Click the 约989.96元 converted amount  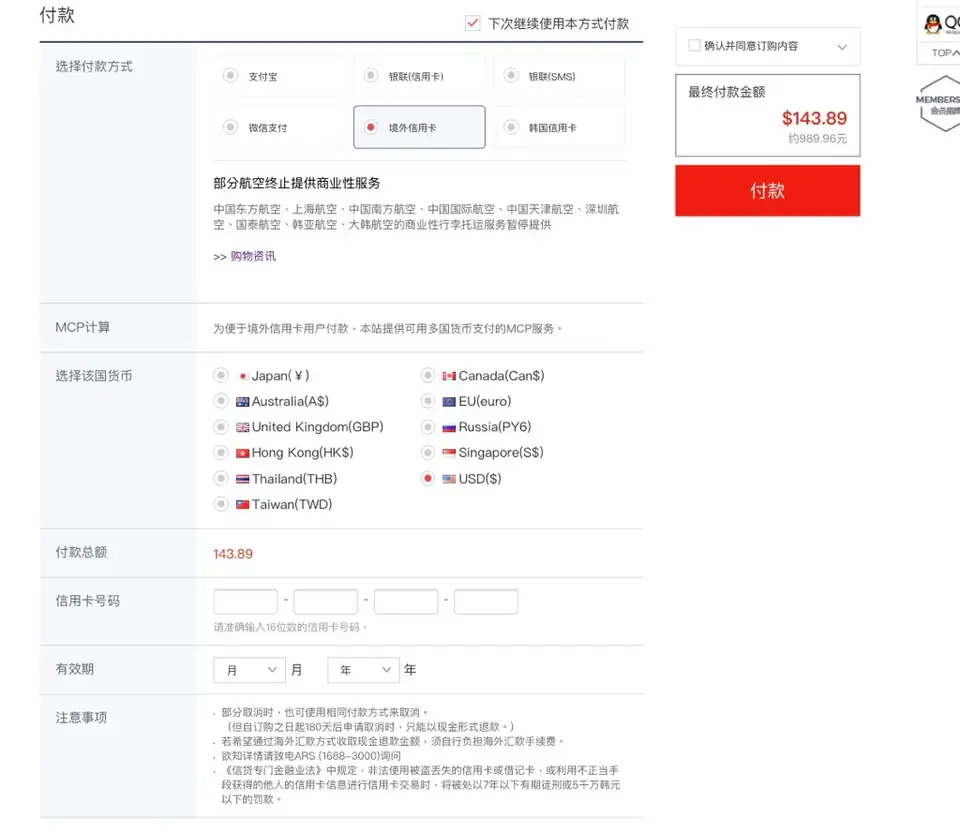(817, 138)
